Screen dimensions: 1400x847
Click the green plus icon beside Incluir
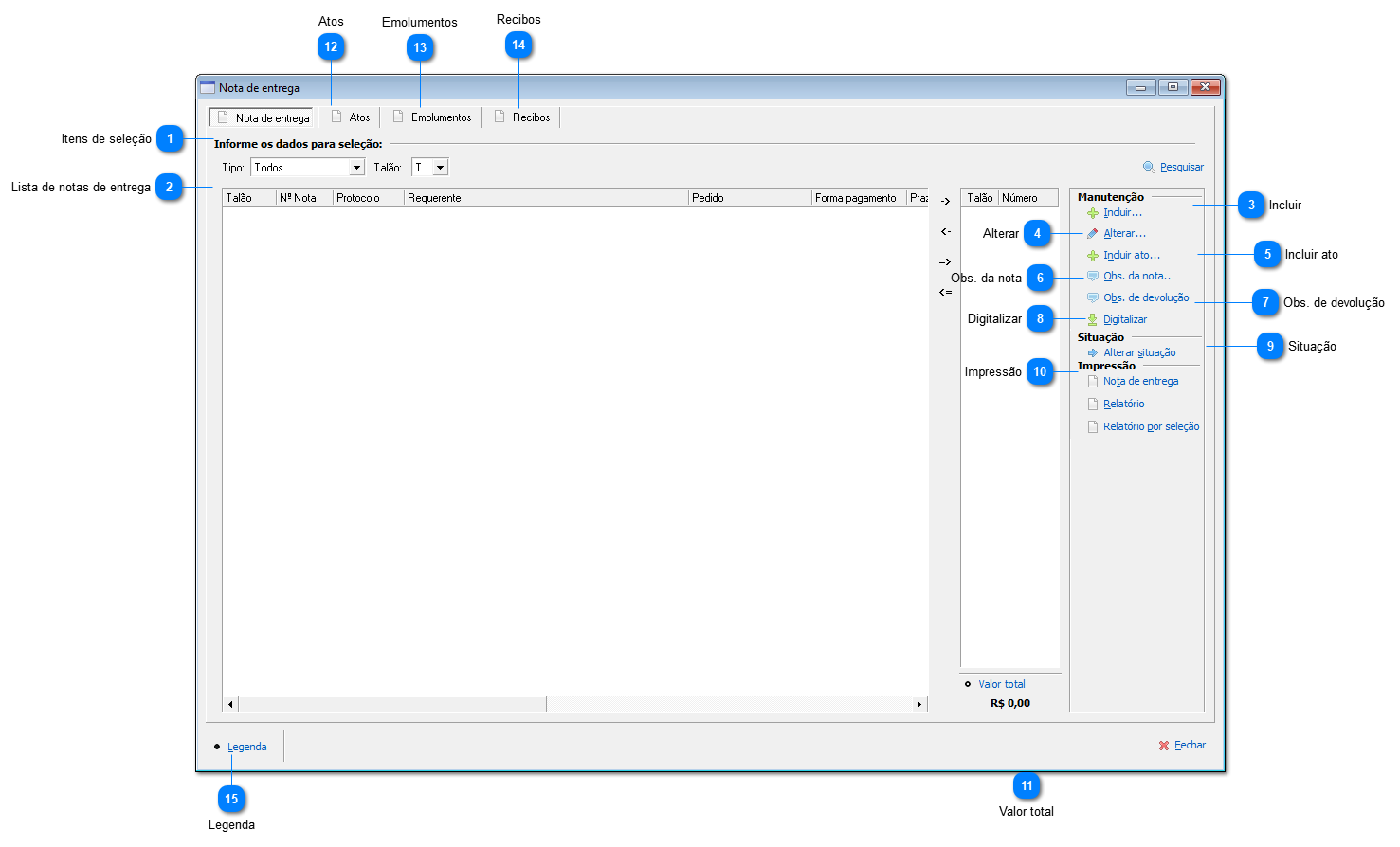[1093, 213]
